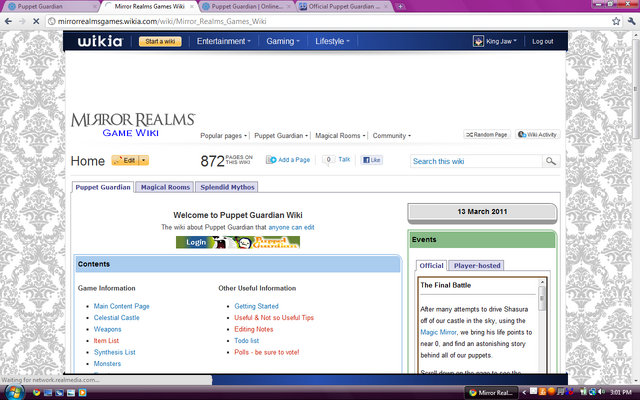
Task: Click media player quick launch icon
Action: click(x=82, y=393)
